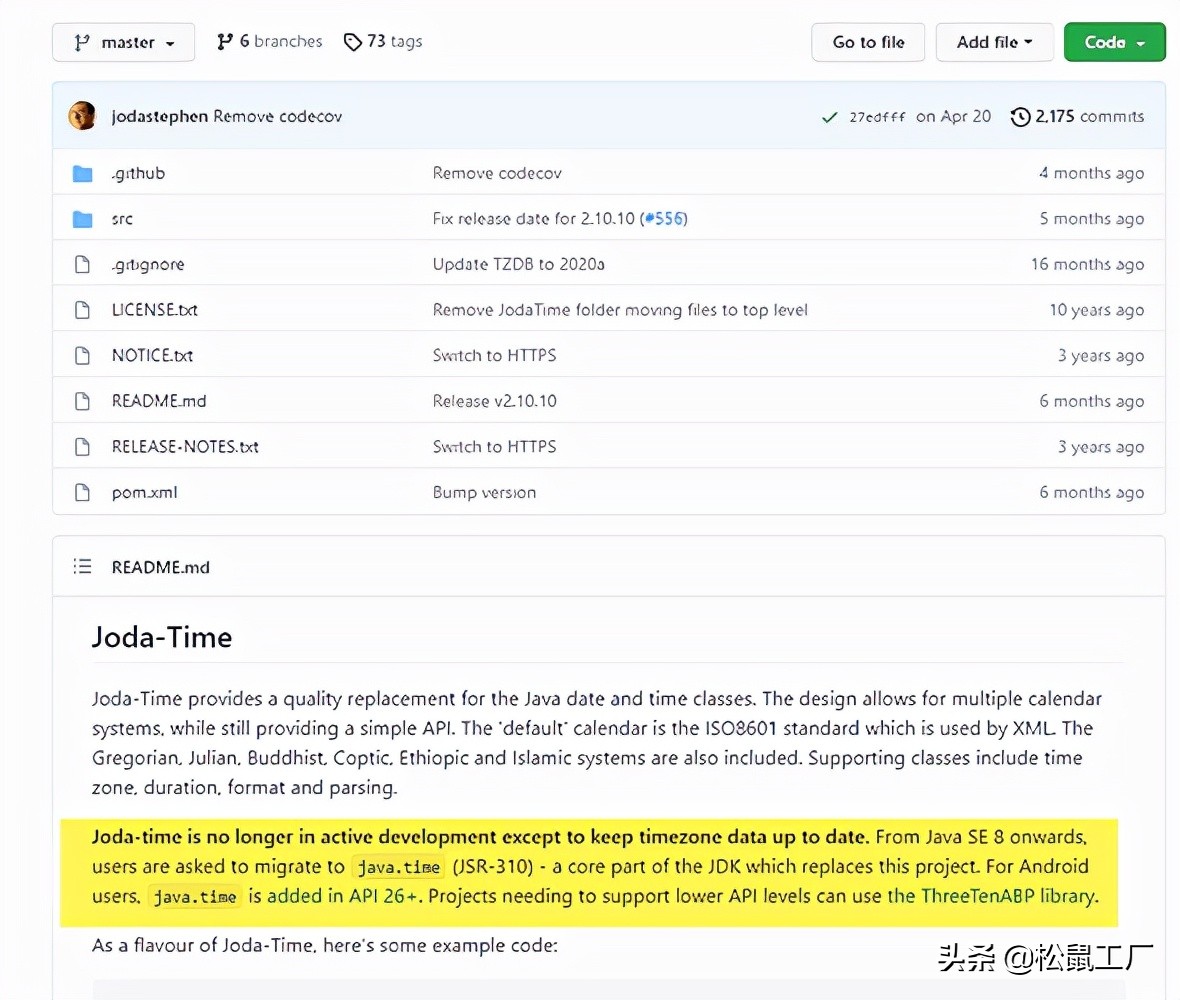The height and width of the screenshot is (1000, 1180).
Task: Click 'on Apr 20' commit date
Action: [953, 117]
